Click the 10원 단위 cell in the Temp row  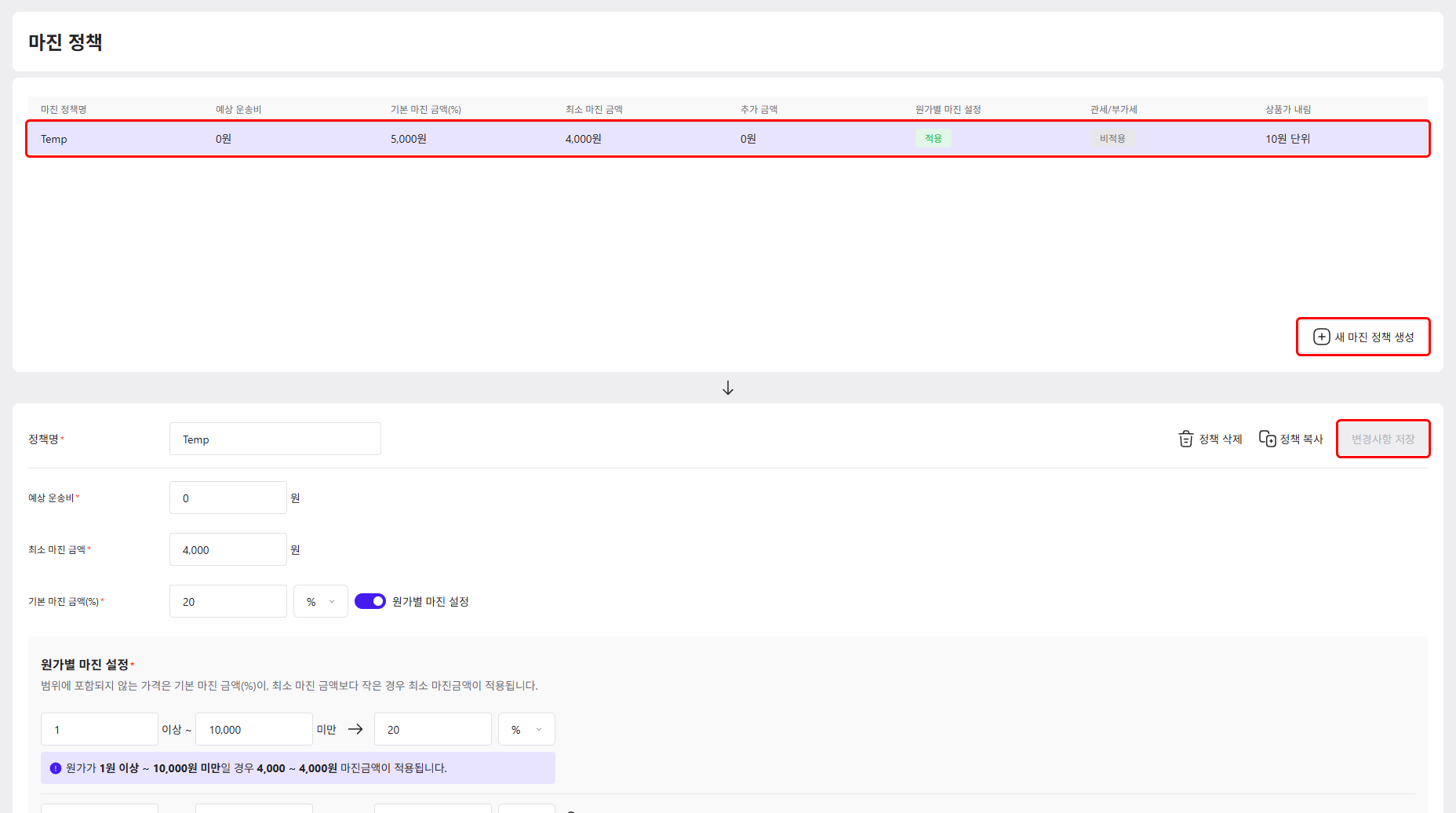1288,139
